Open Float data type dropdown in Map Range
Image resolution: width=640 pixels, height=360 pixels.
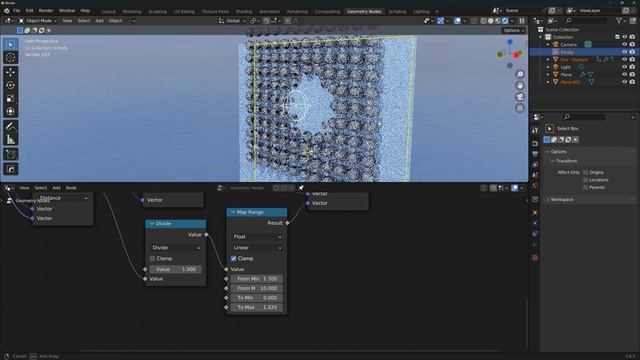point(257,237)
